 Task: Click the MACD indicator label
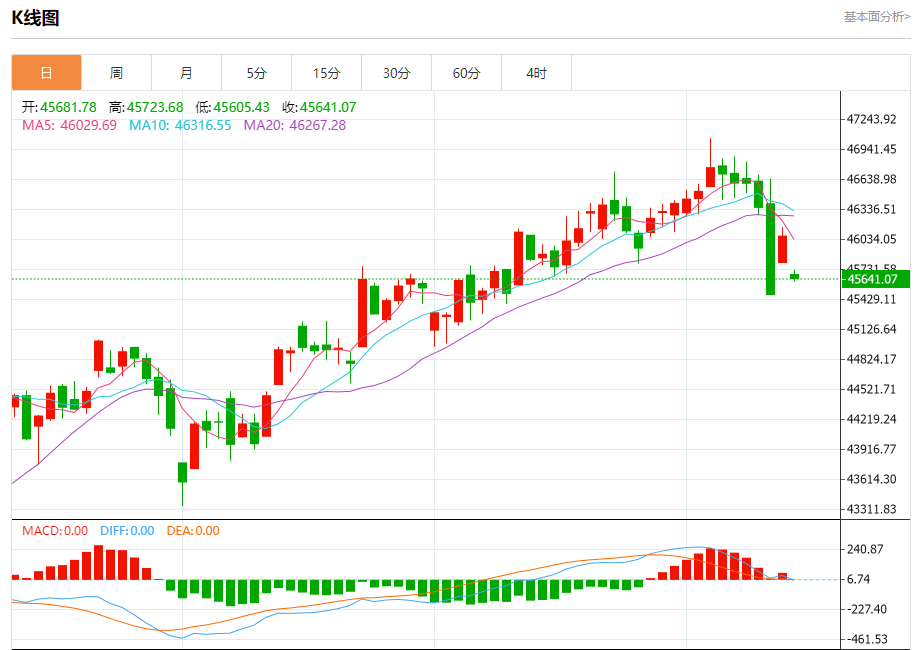pos(55,531)
